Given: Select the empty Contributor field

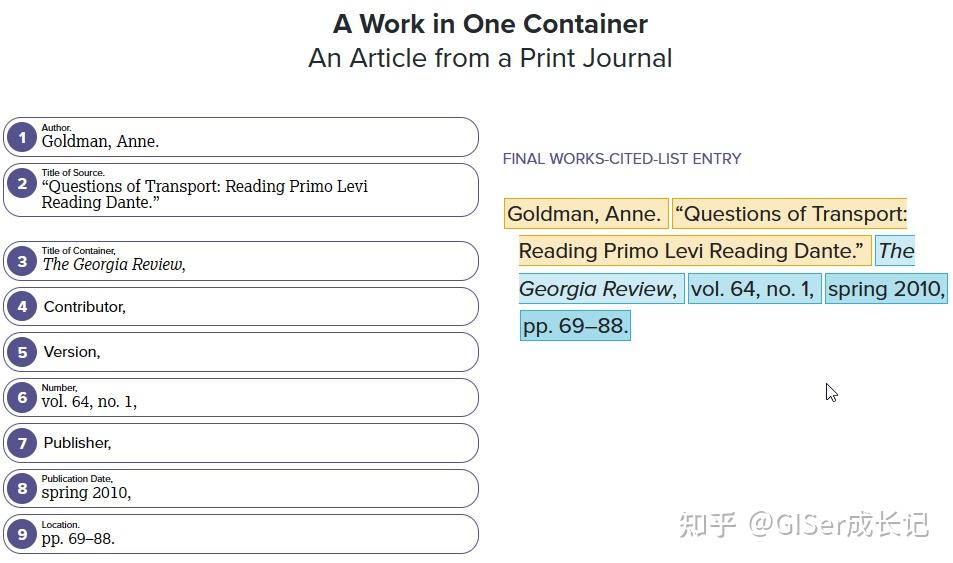Looking at the screenshot, I should pyautogui.click(x=250, y=307).
